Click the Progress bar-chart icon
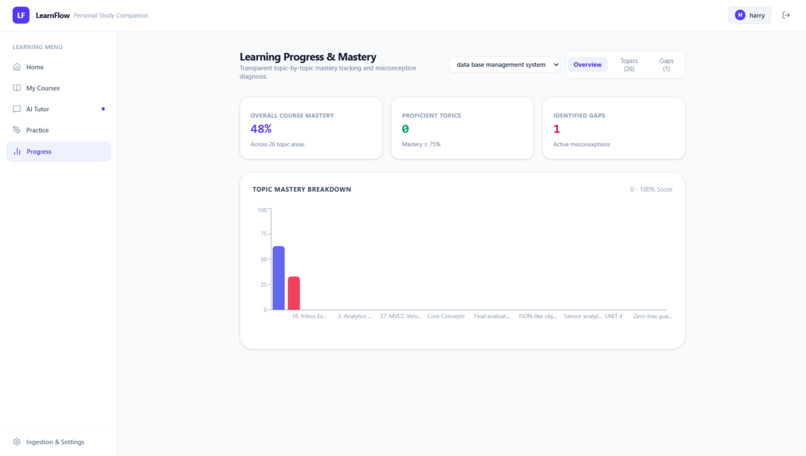Screen dimensions: 806x456 pyautogui.click(x=17, y=152)
